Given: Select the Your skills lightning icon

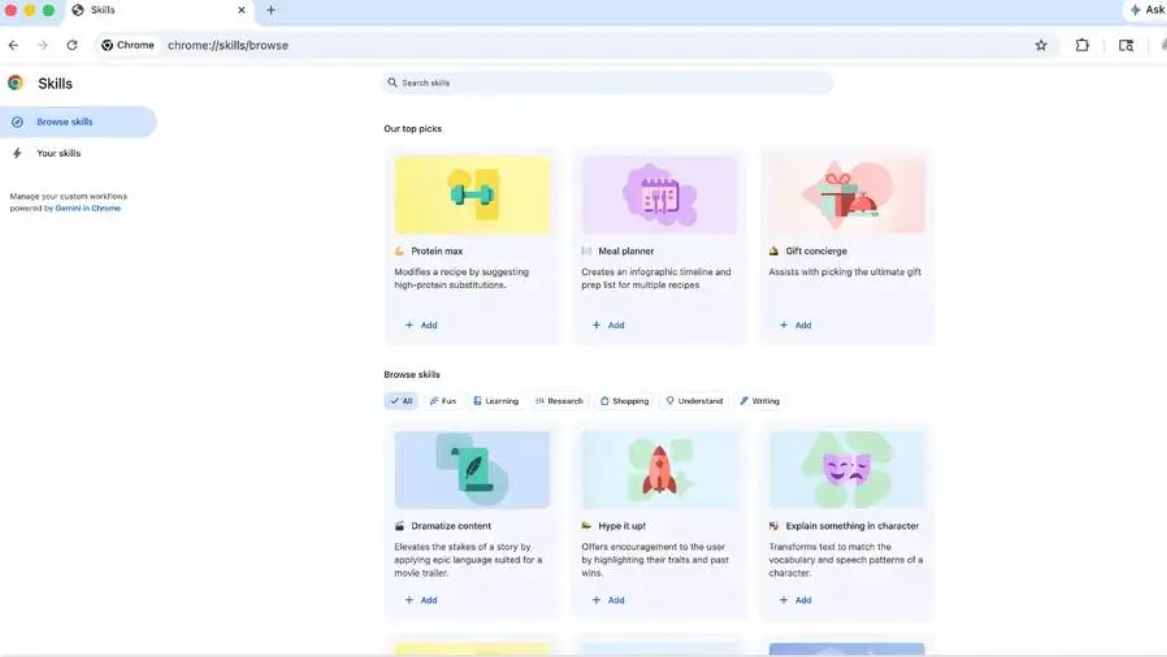Looking at the screenshot, I should pos(16,153).
